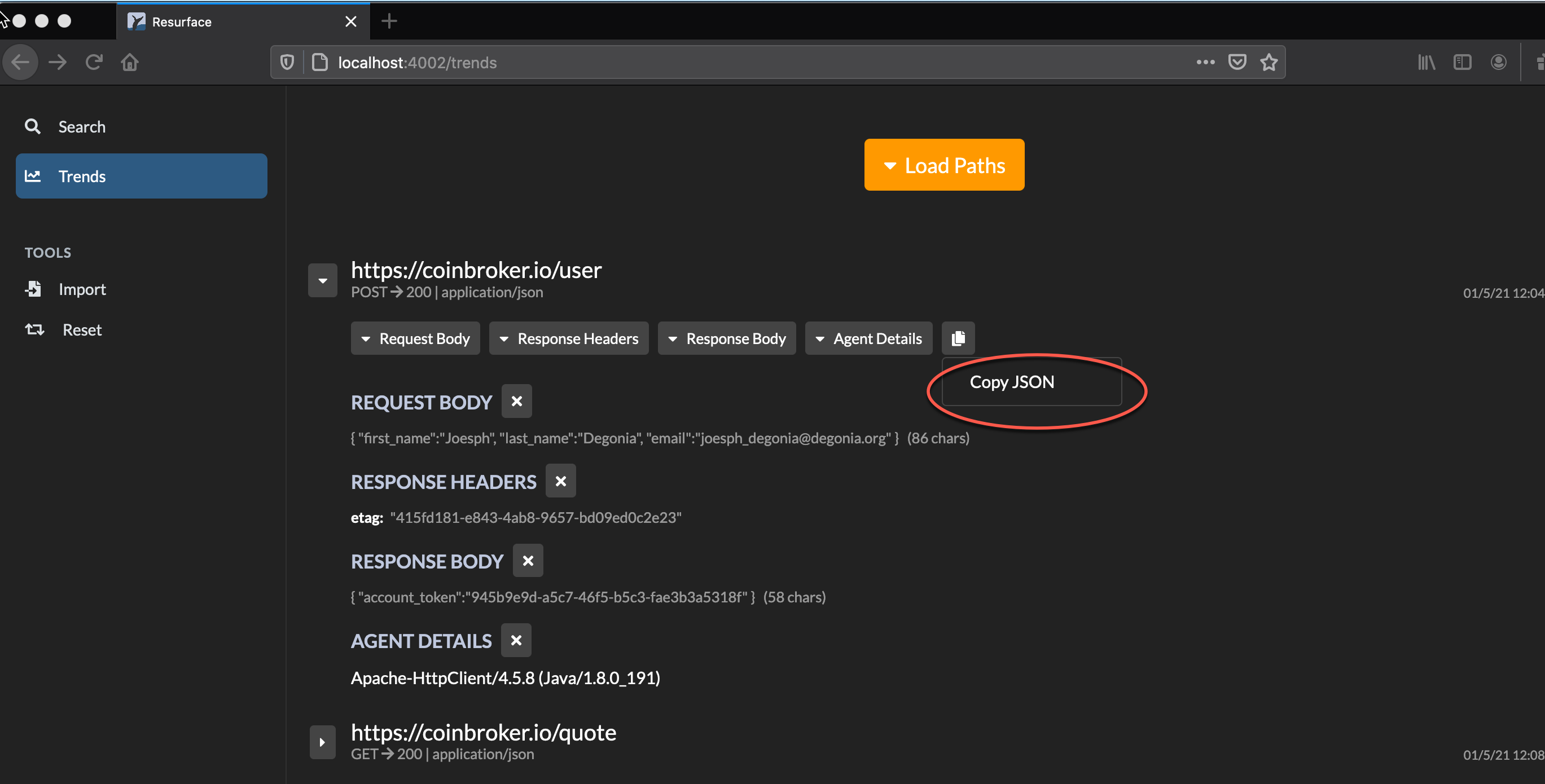
Task: Click the Apache-HttpClient agent string
Action: tap(506, 678)
